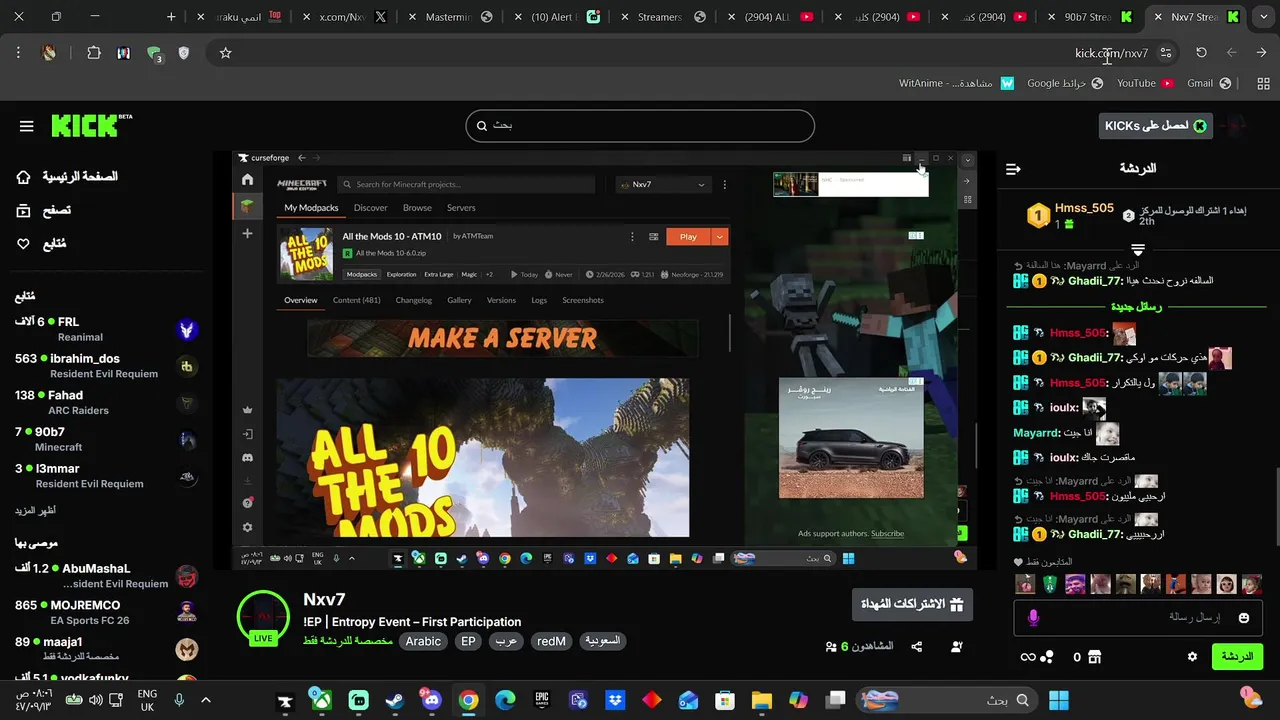The width and height of the screenshot is (1280, 720).
Task: Open Epic Games from the taskbar
Action: [x=542, y=700]
